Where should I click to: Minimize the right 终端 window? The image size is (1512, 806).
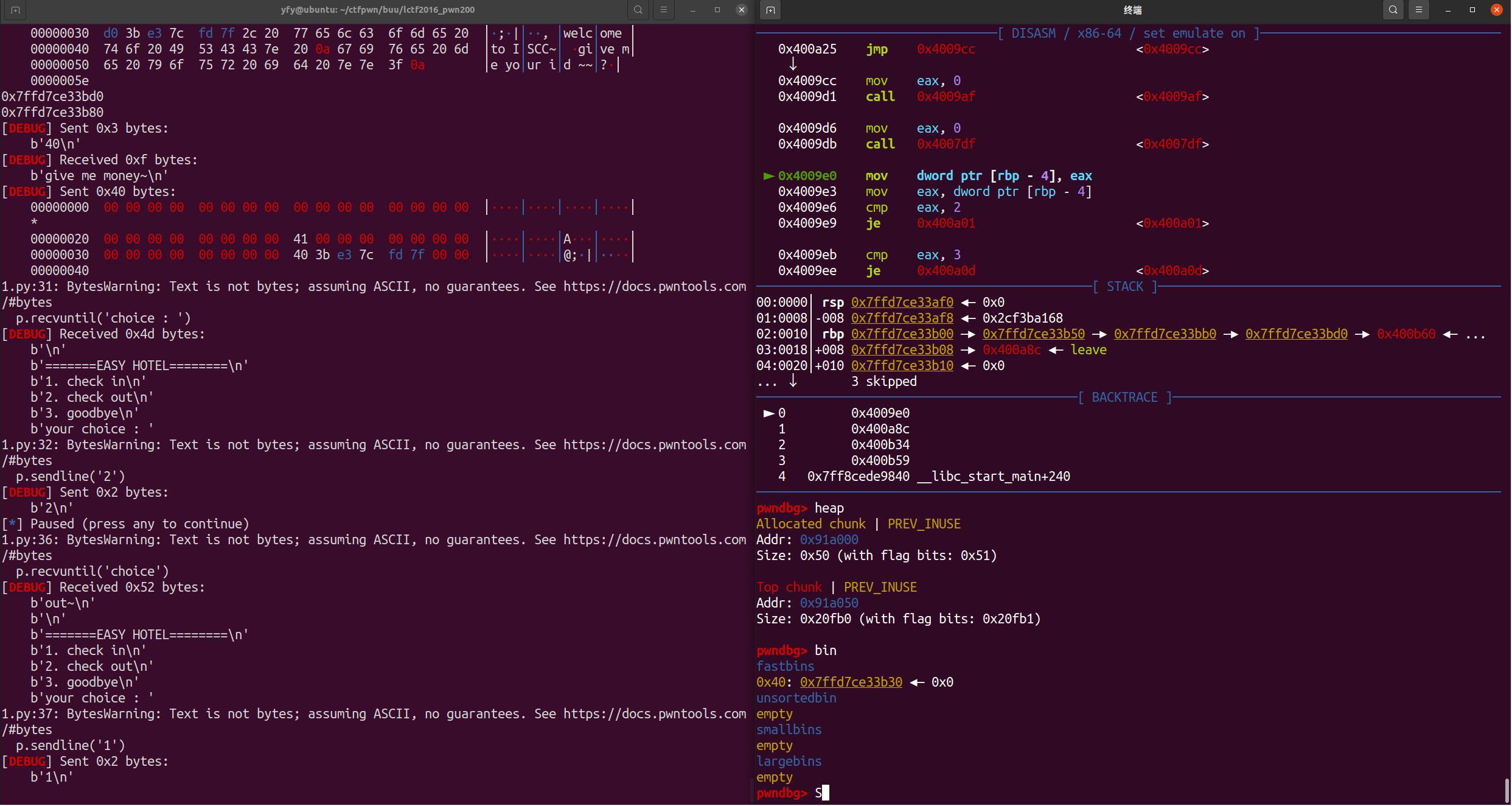(1448, 10)
